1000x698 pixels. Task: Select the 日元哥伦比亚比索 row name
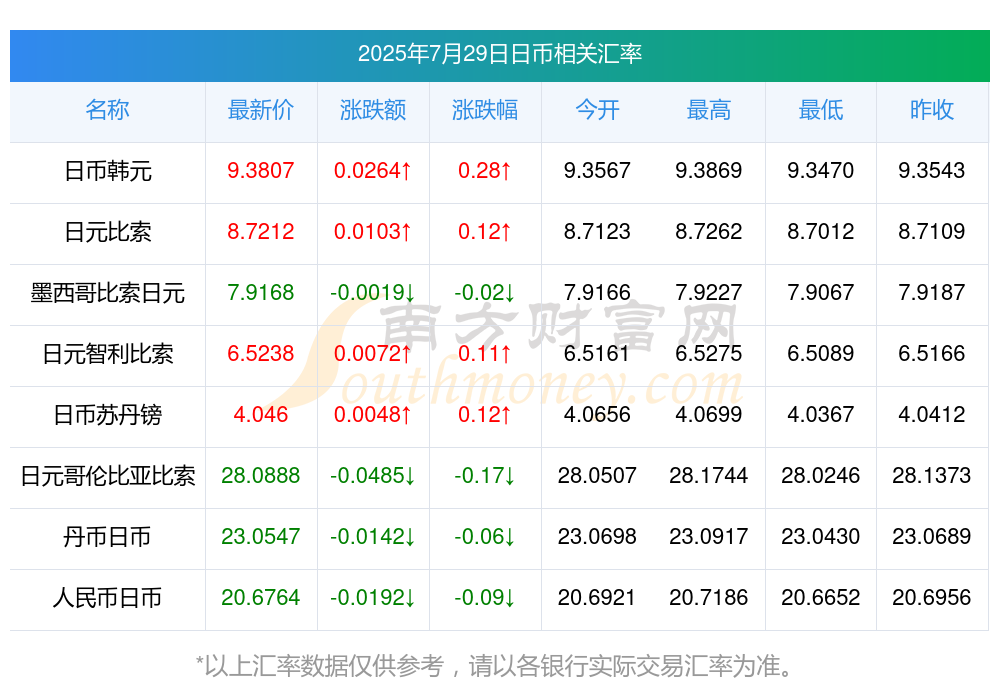108,476
